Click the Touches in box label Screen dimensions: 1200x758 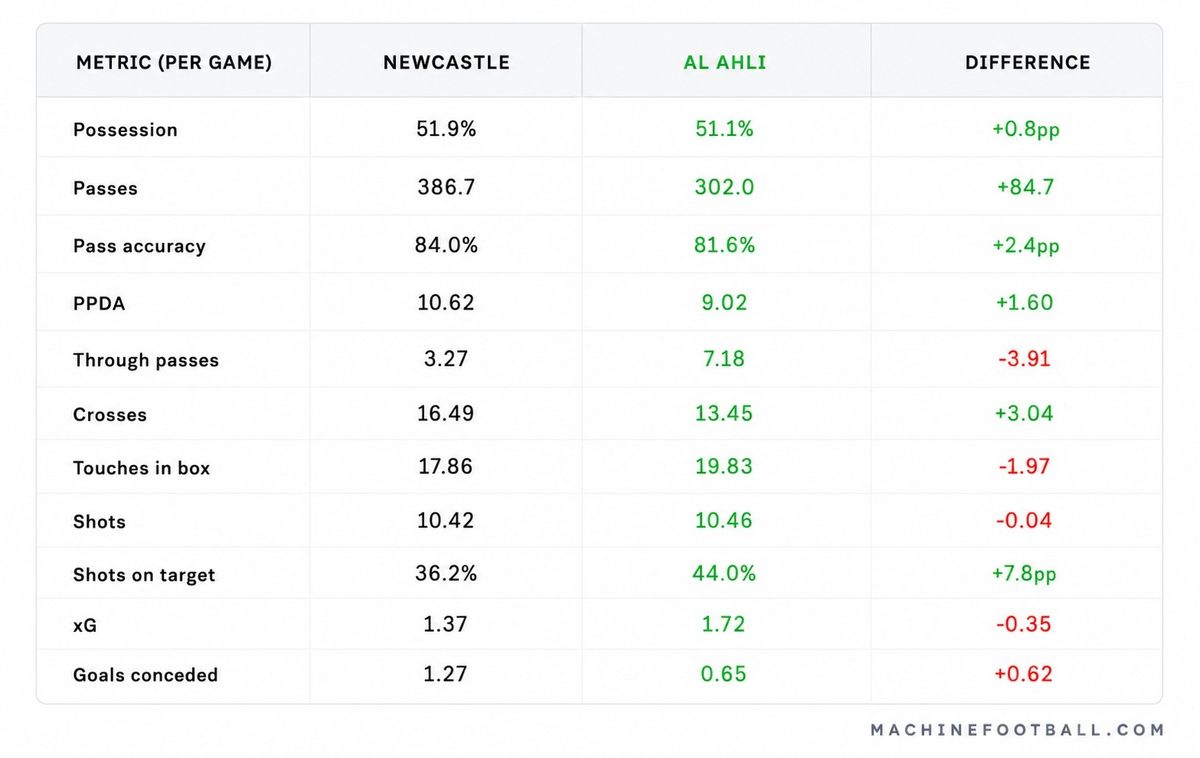point(142,468)
